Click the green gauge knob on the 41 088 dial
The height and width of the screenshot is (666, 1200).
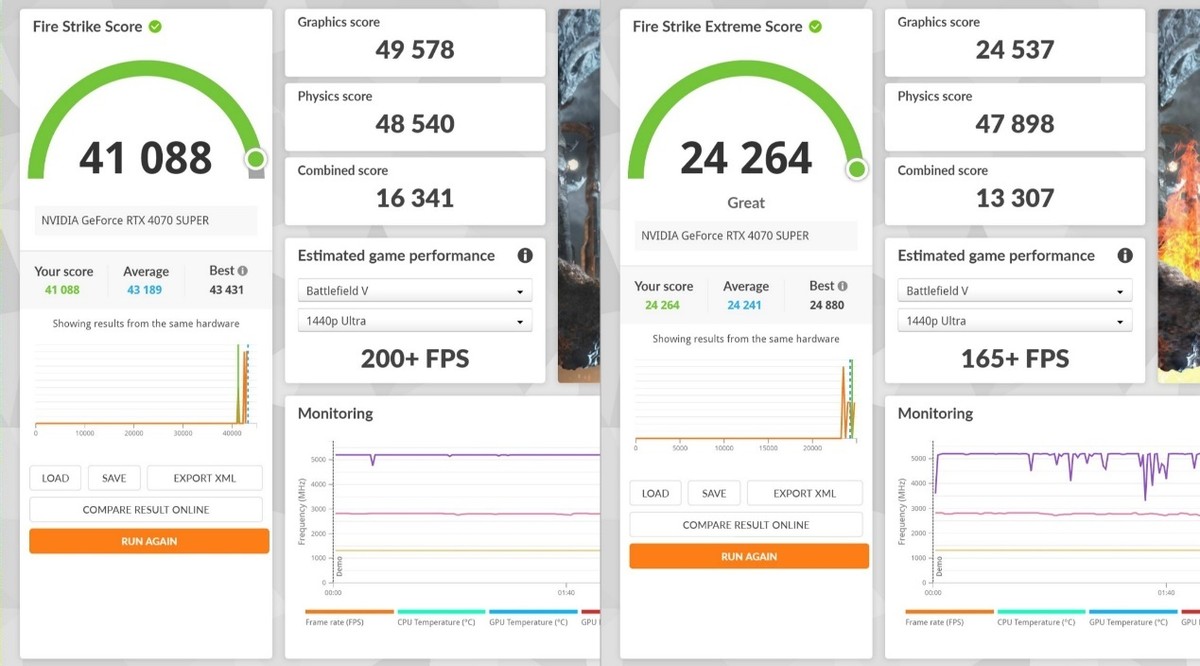point(256,159)
